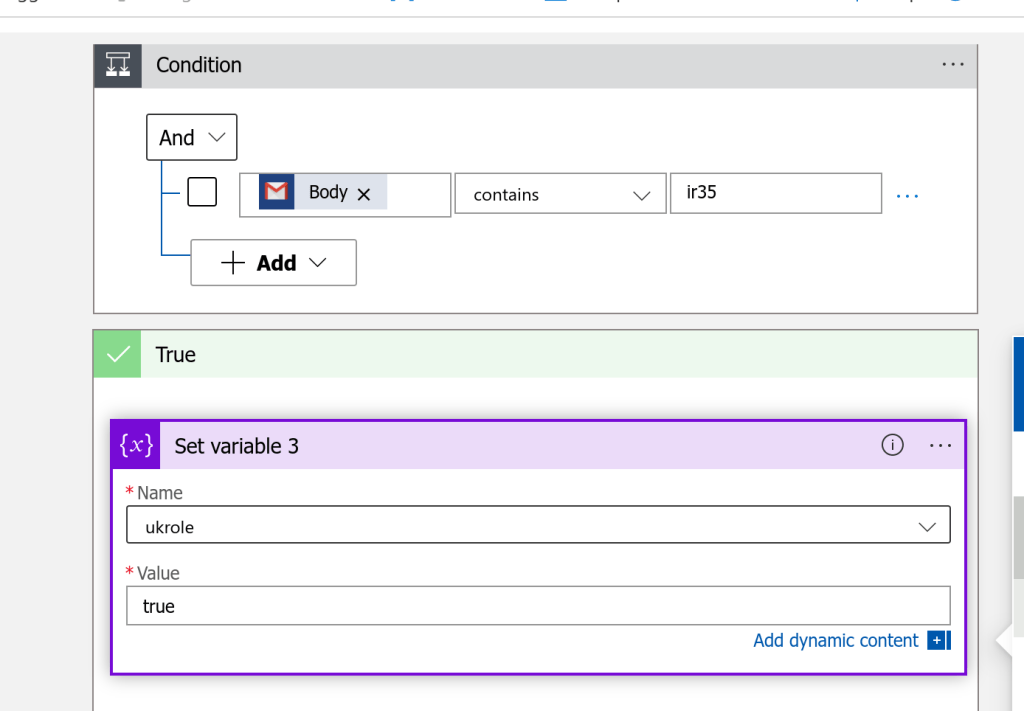Click the Condition action icon

(118, 65)
